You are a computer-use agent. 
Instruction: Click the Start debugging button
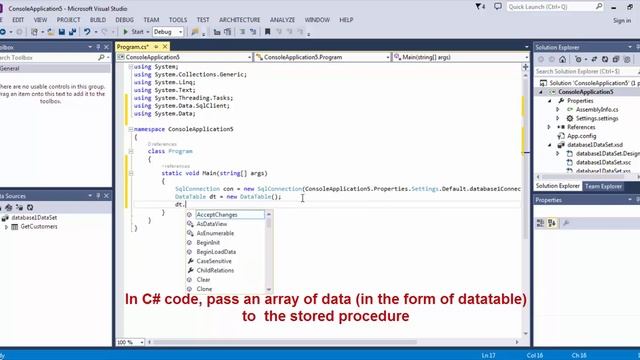(x=133, y=31)
